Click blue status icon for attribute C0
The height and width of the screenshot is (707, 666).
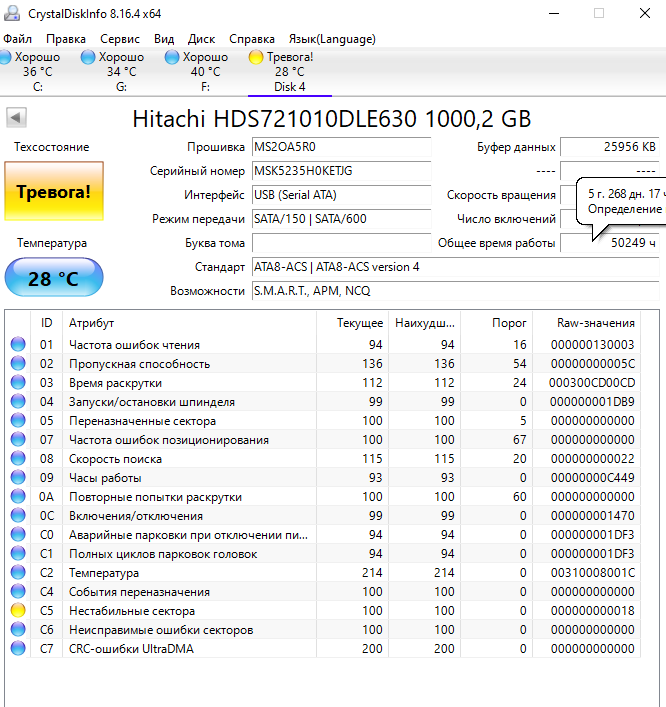coord(18,534)
